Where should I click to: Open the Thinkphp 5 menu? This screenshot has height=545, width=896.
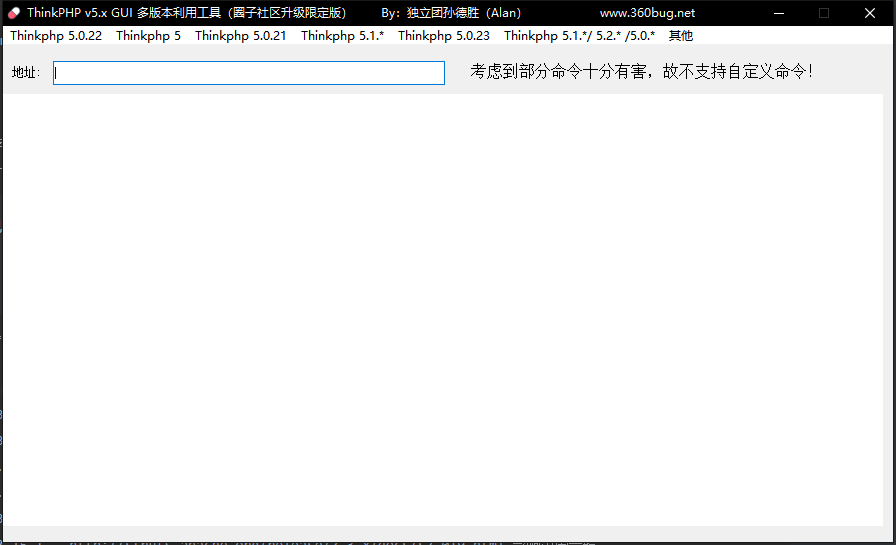(149, 35)
